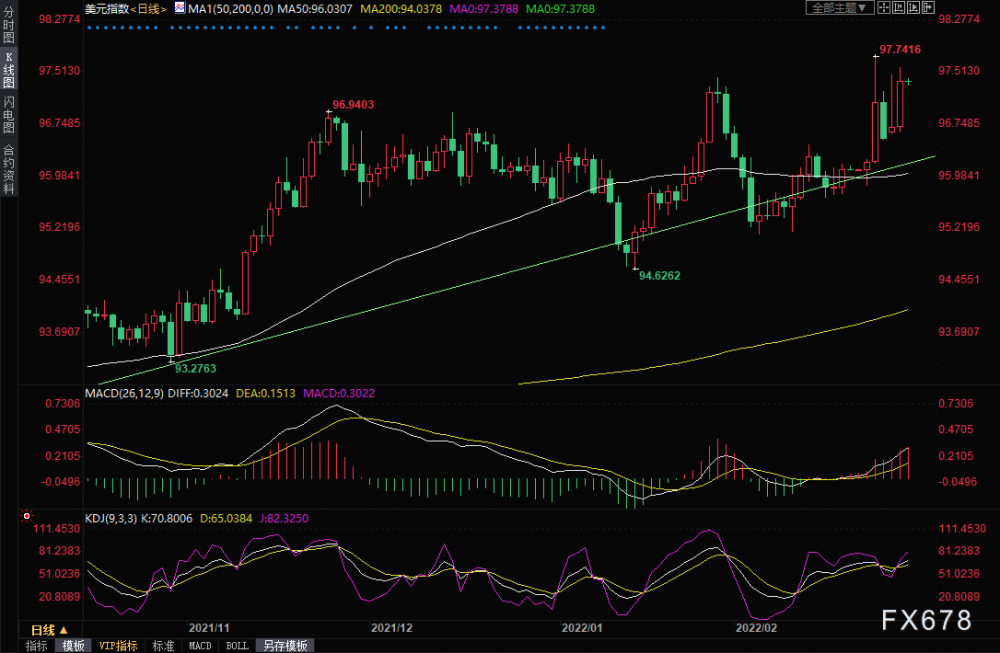This screenshot has height=653, width=1000.
Task: Click the 94.6262 low price label
Action: point(659,275)
